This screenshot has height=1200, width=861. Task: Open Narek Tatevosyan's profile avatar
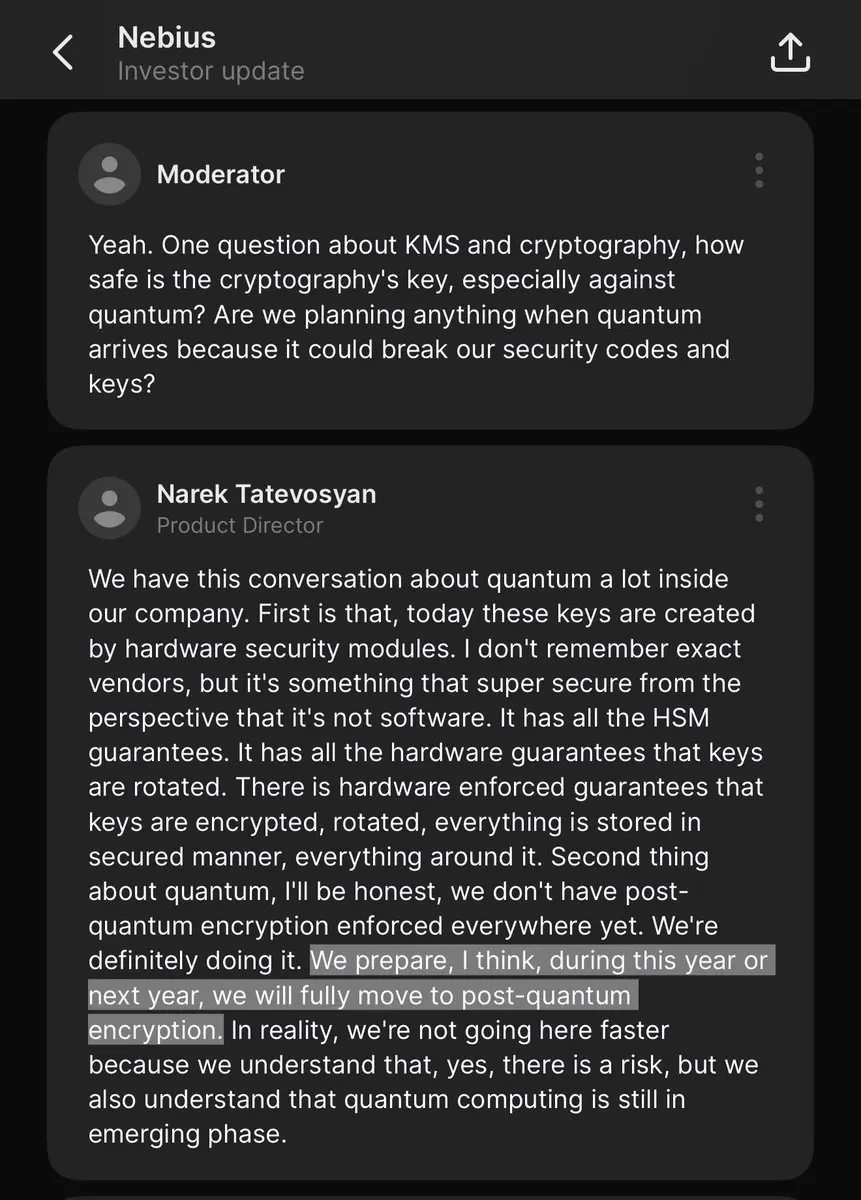tap(109, 508)
